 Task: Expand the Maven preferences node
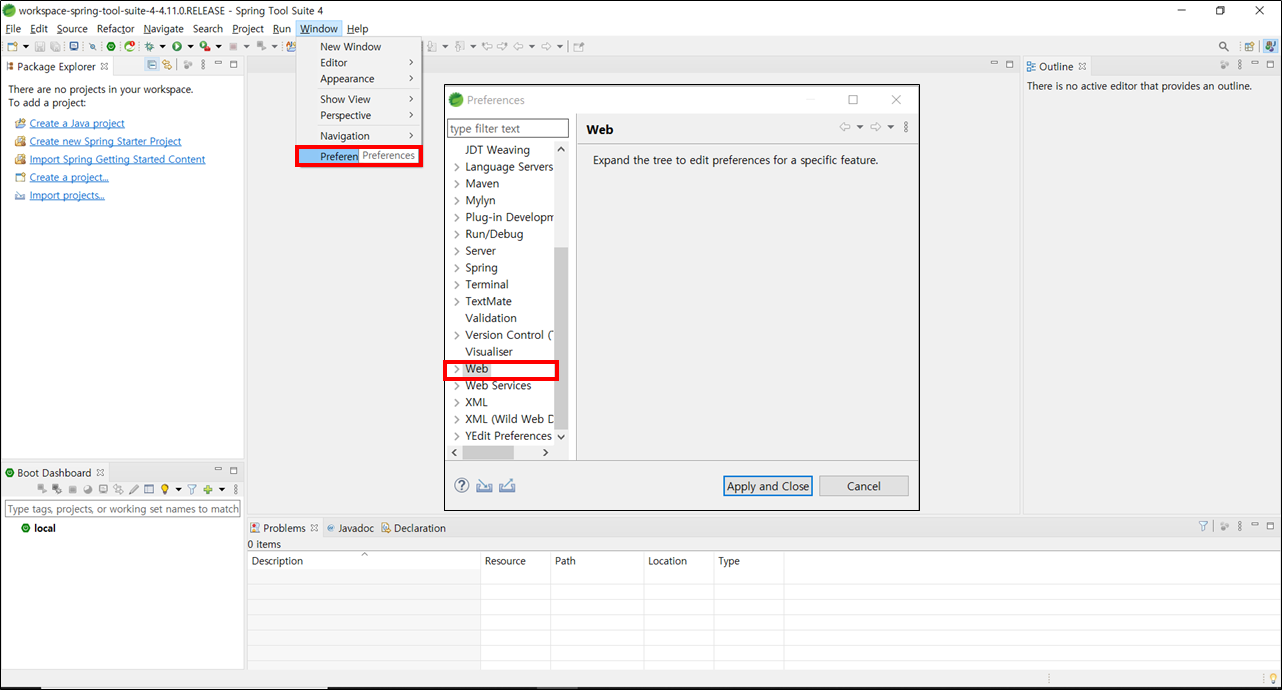click(x=456, y=184)
